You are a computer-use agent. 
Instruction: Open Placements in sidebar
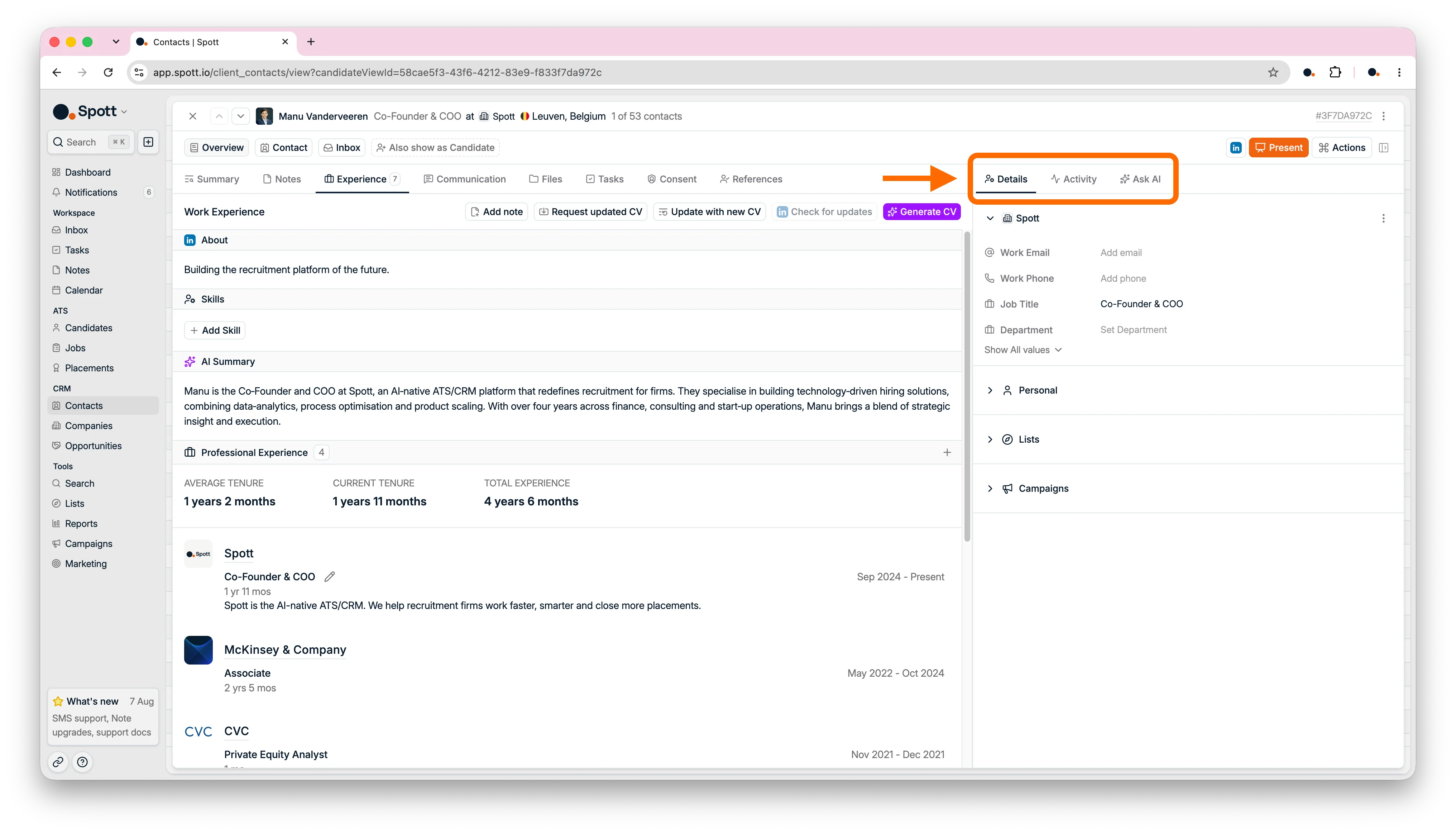pyautogui.click(x=103, y=368)
